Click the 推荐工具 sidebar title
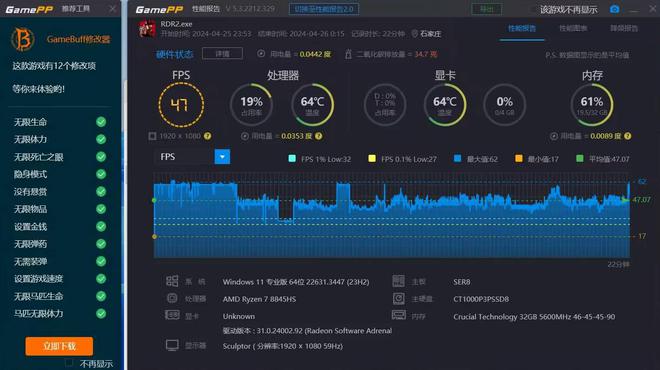Viewport: 660px width, 370px height. 75,9
